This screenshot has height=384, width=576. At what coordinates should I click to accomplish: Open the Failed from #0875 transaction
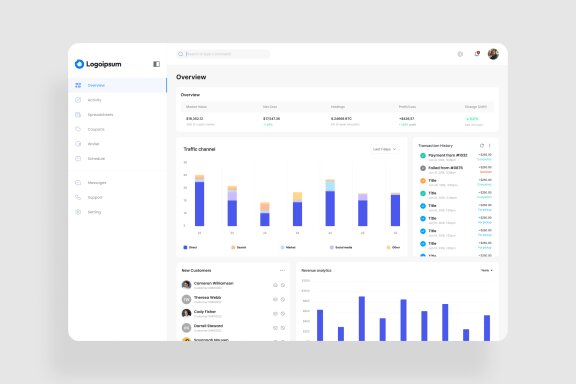(x=456, y=170)
